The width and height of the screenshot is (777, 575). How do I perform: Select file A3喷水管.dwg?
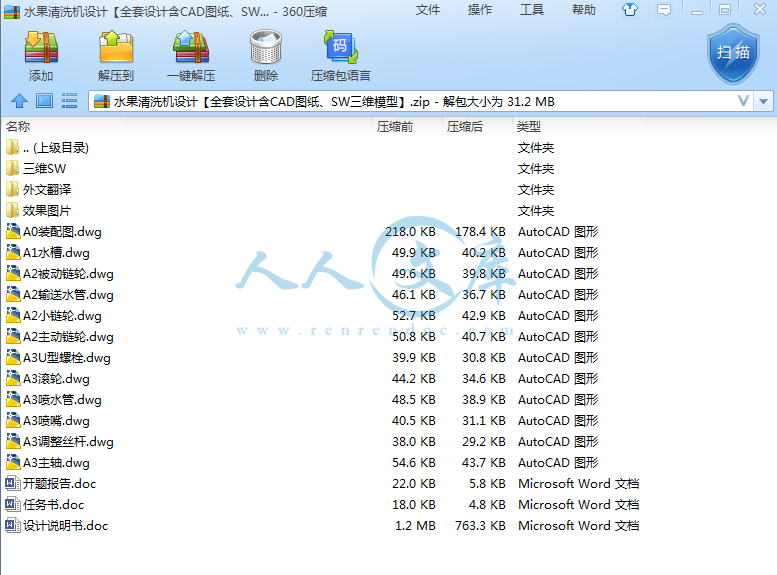click(62, 400)
